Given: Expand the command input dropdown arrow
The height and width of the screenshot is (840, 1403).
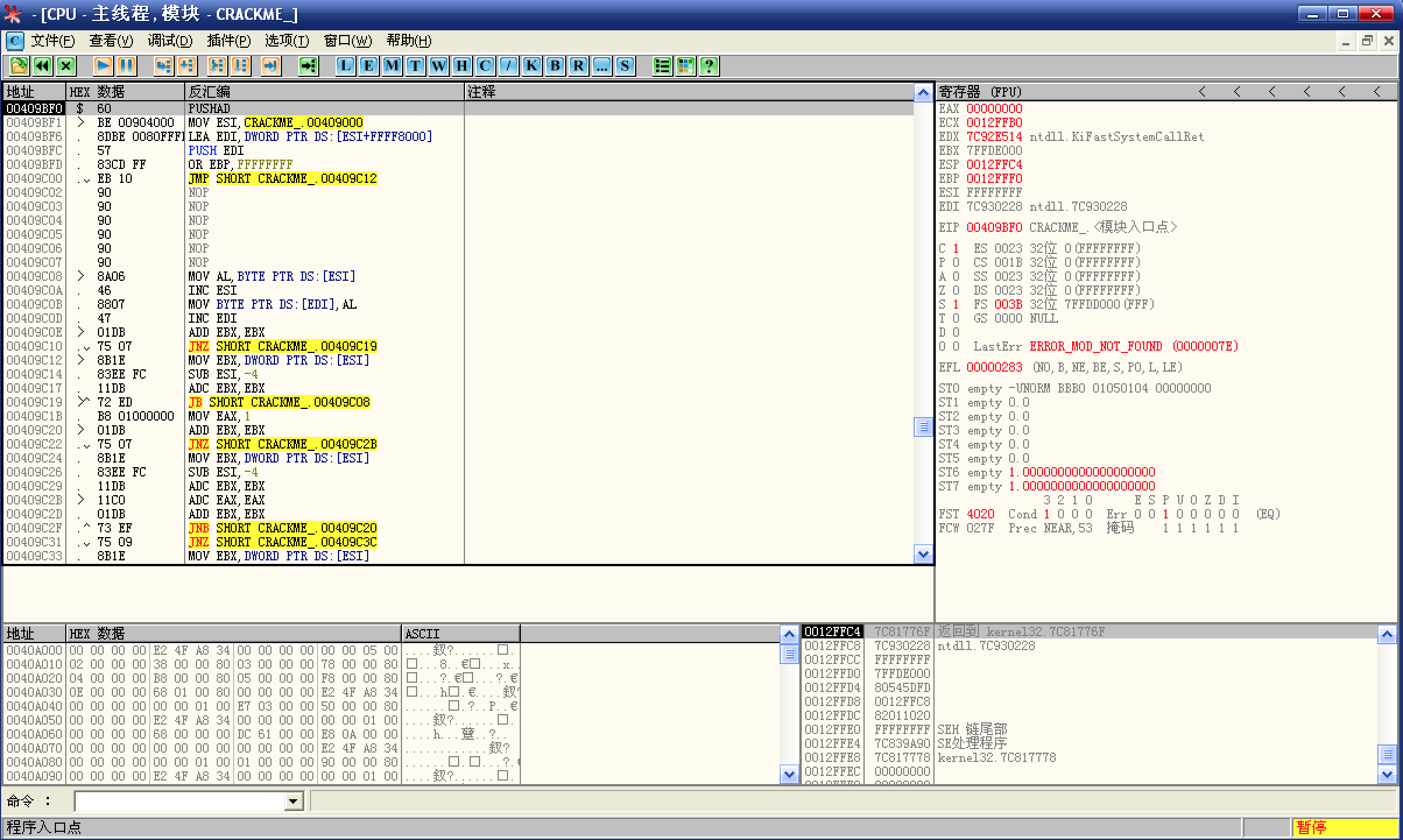Looking at the screenshot, I should tap(294, 802).
